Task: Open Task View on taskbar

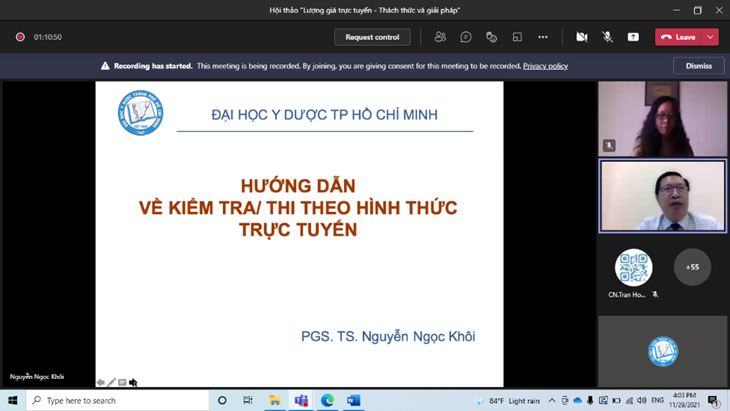Action: coord(248,400)
